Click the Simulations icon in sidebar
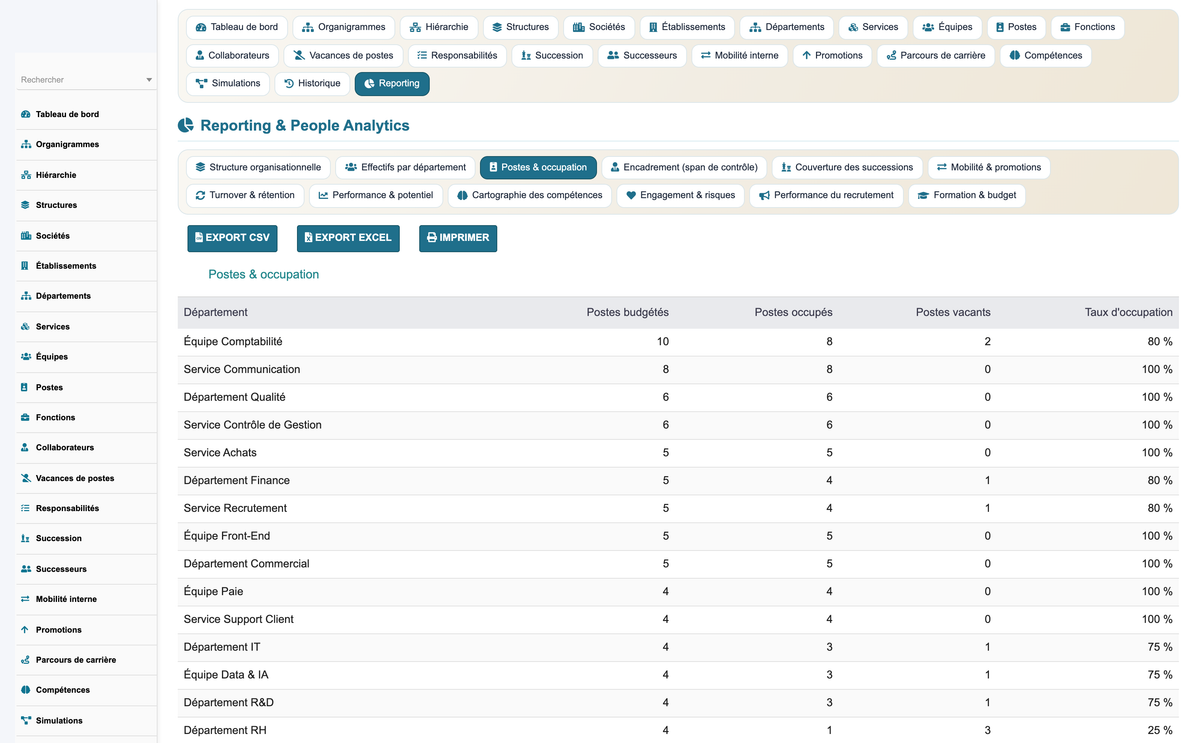1200x743 pixels. 25,721
